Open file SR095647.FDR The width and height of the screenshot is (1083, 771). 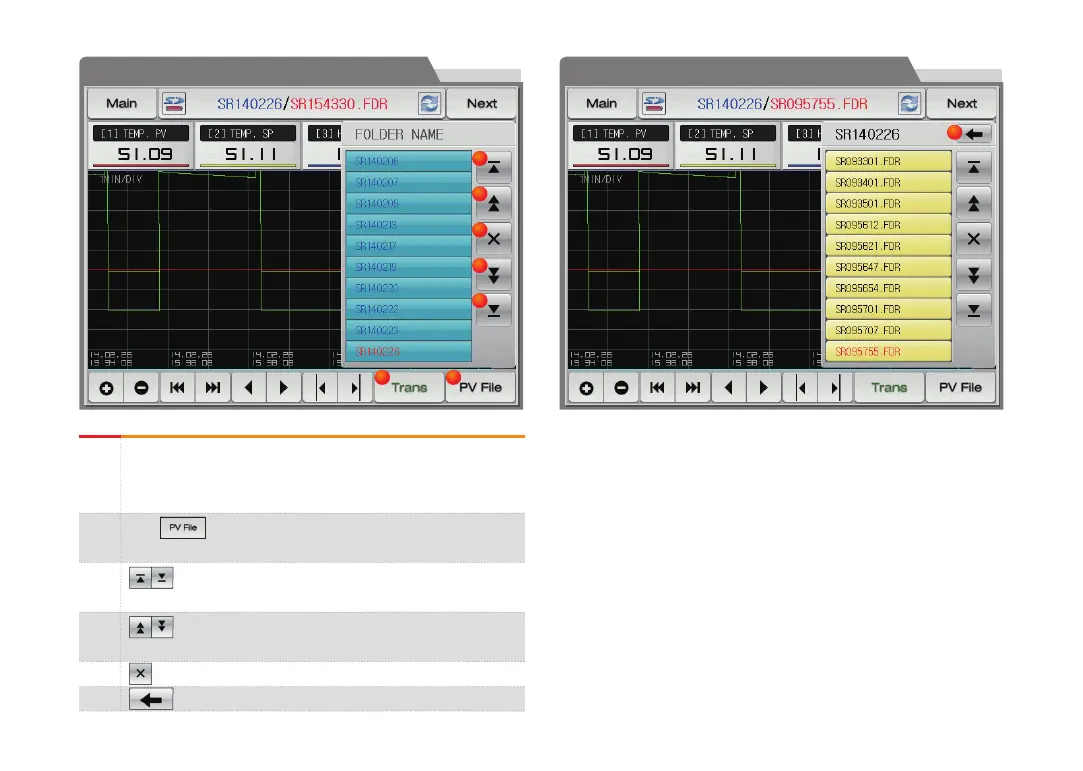tap(888, 267)
